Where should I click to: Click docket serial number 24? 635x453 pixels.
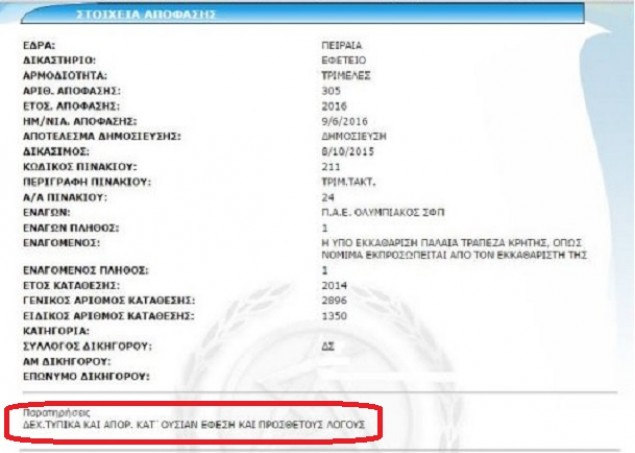[328, 198]
